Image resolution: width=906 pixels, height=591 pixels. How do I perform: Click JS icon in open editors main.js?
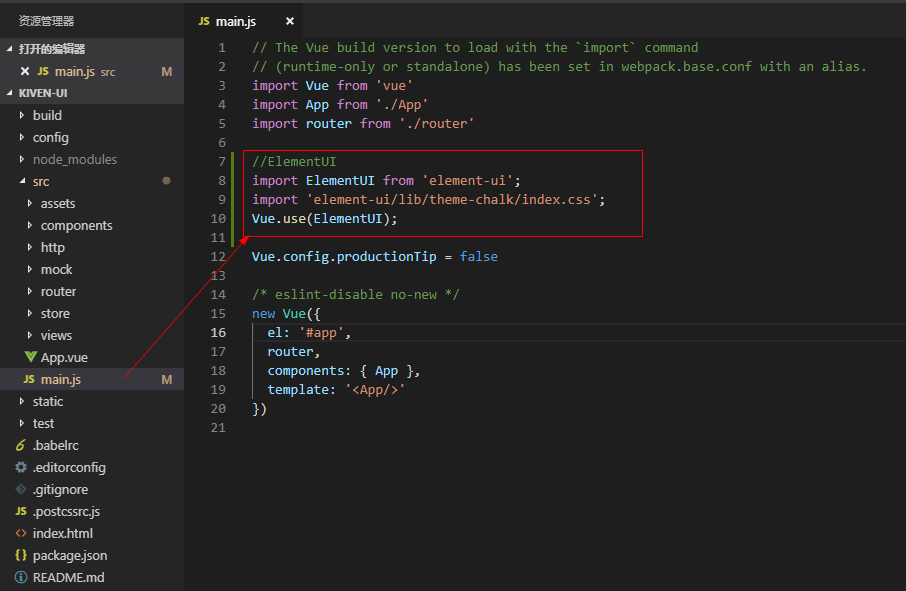point(43,71)
